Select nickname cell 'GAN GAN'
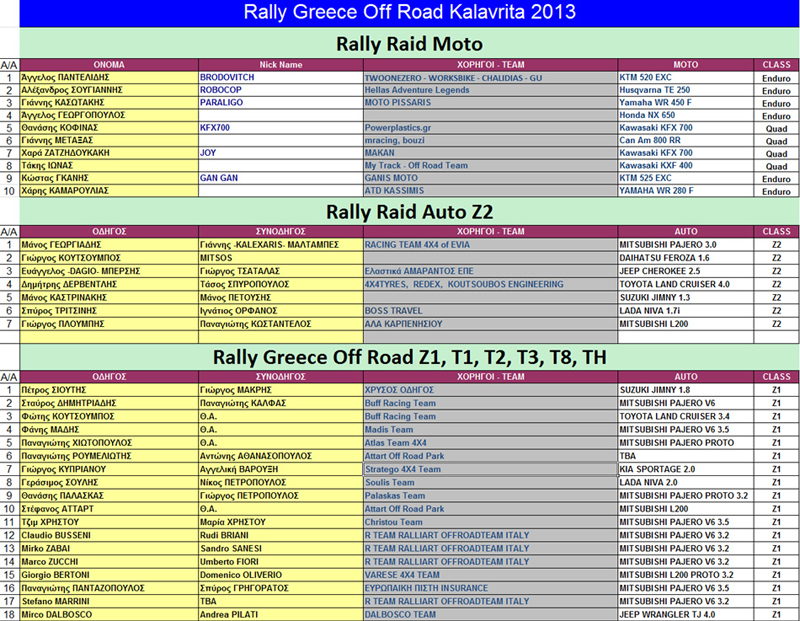Screen dimensions: 800x621 click(x=281, y=178)
